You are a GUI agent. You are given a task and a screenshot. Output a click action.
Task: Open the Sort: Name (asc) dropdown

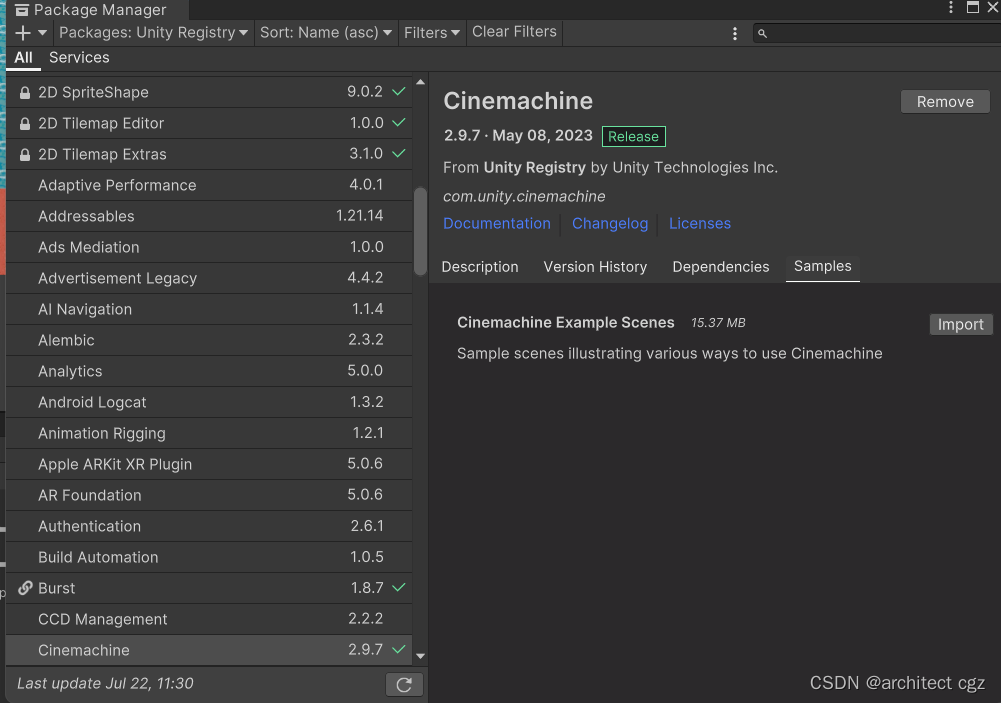(326, 32)
